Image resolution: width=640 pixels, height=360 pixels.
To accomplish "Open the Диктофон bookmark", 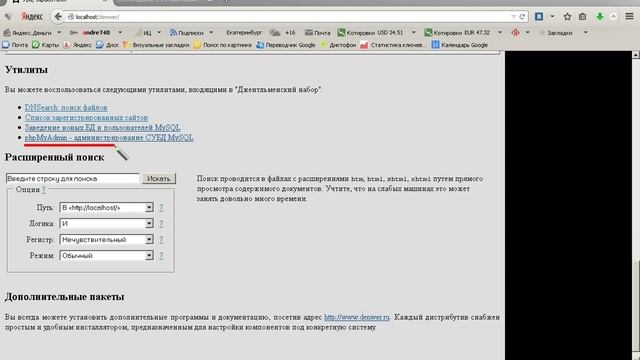I will coord(338,45).
